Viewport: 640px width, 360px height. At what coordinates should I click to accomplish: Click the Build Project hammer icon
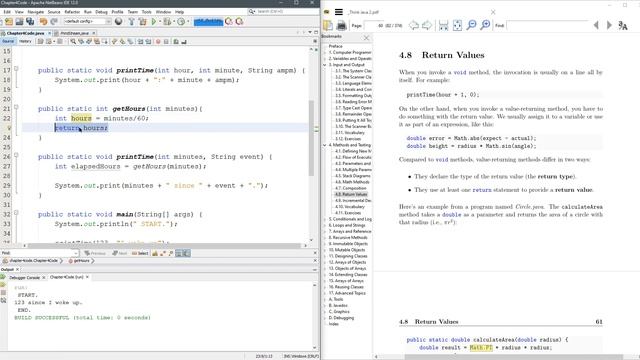(x=131, y=21)
